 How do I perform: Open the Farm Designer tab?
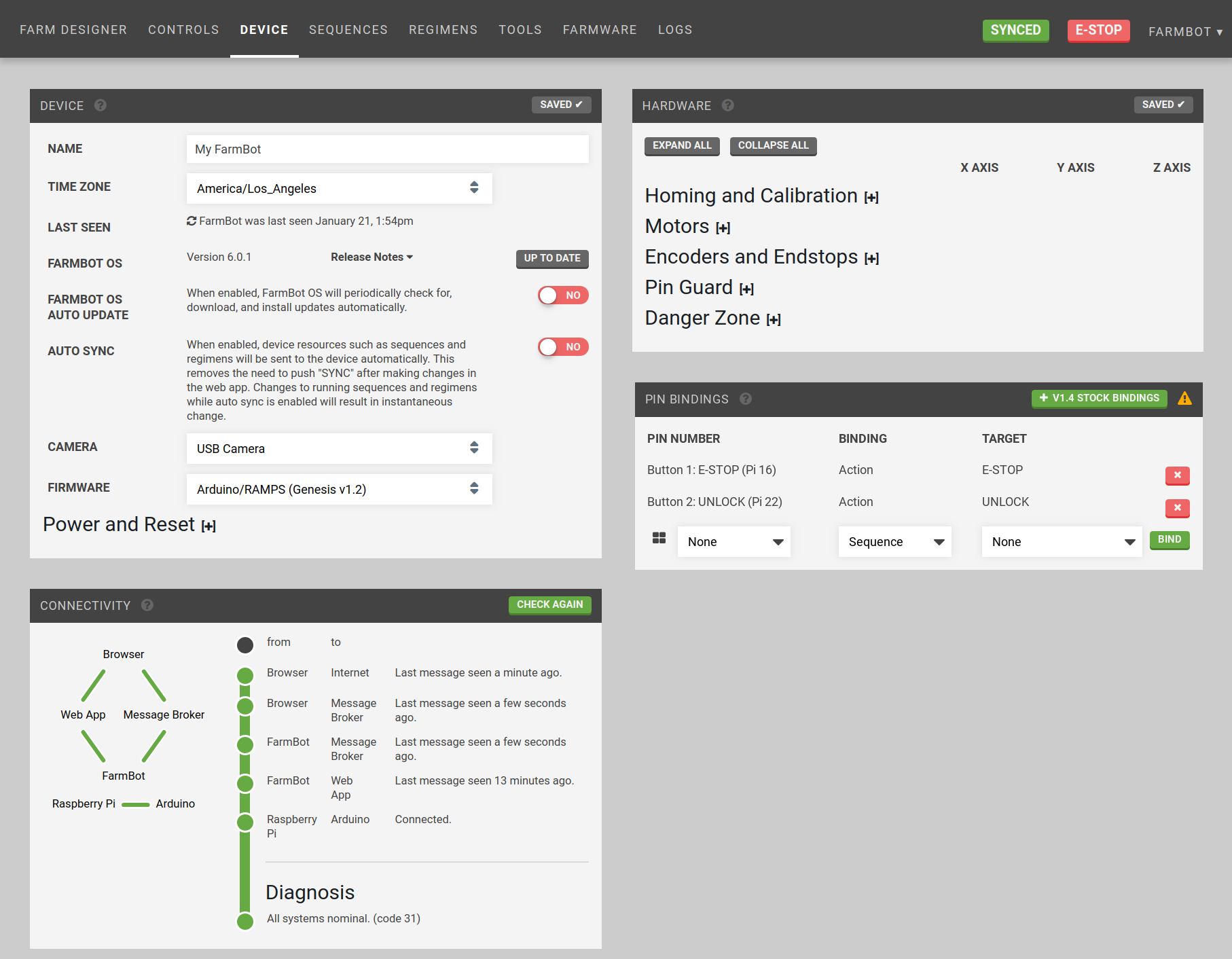73,30
